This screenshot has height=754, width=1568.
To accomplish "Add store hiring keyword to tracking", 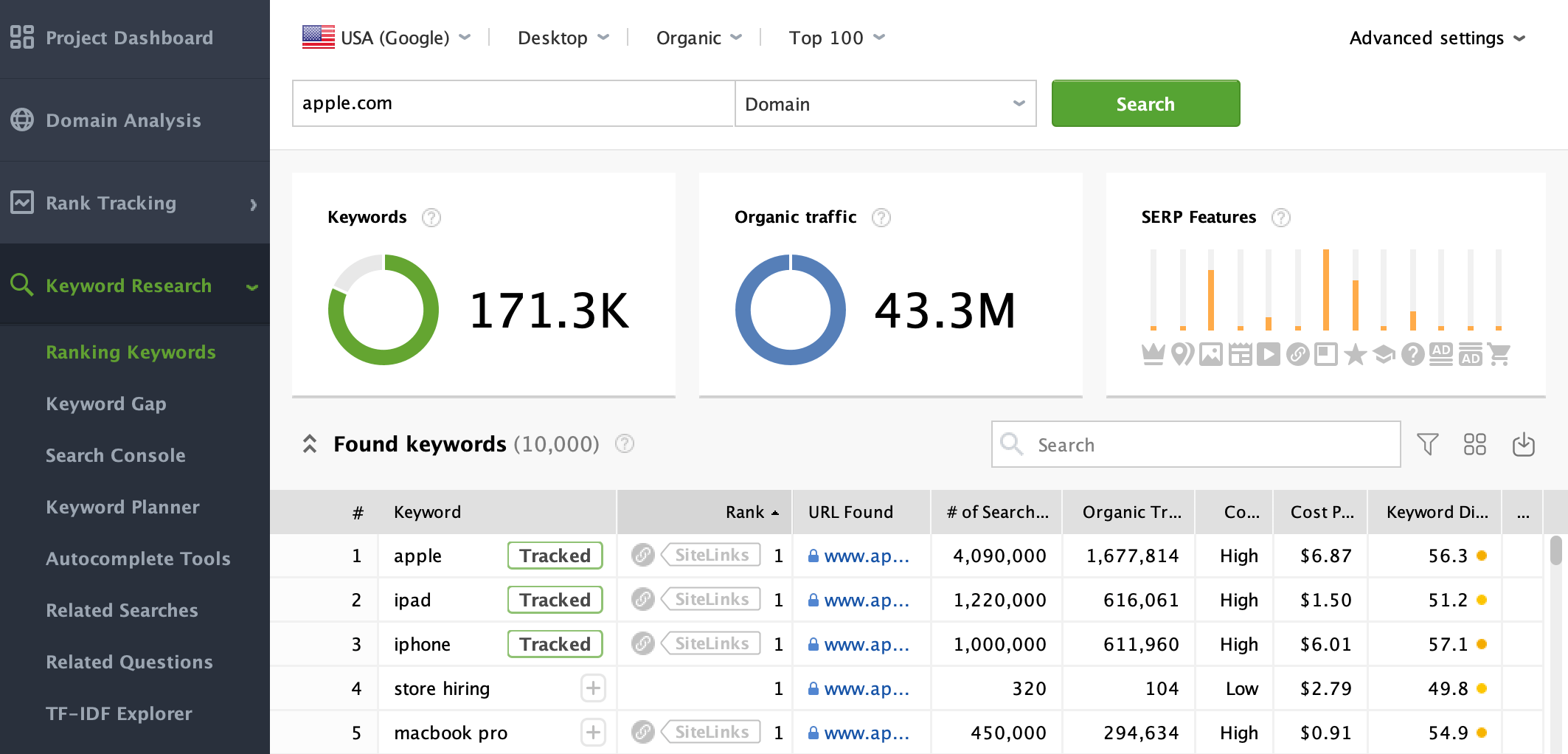I will pyautogui.click(x=593, y=688).
